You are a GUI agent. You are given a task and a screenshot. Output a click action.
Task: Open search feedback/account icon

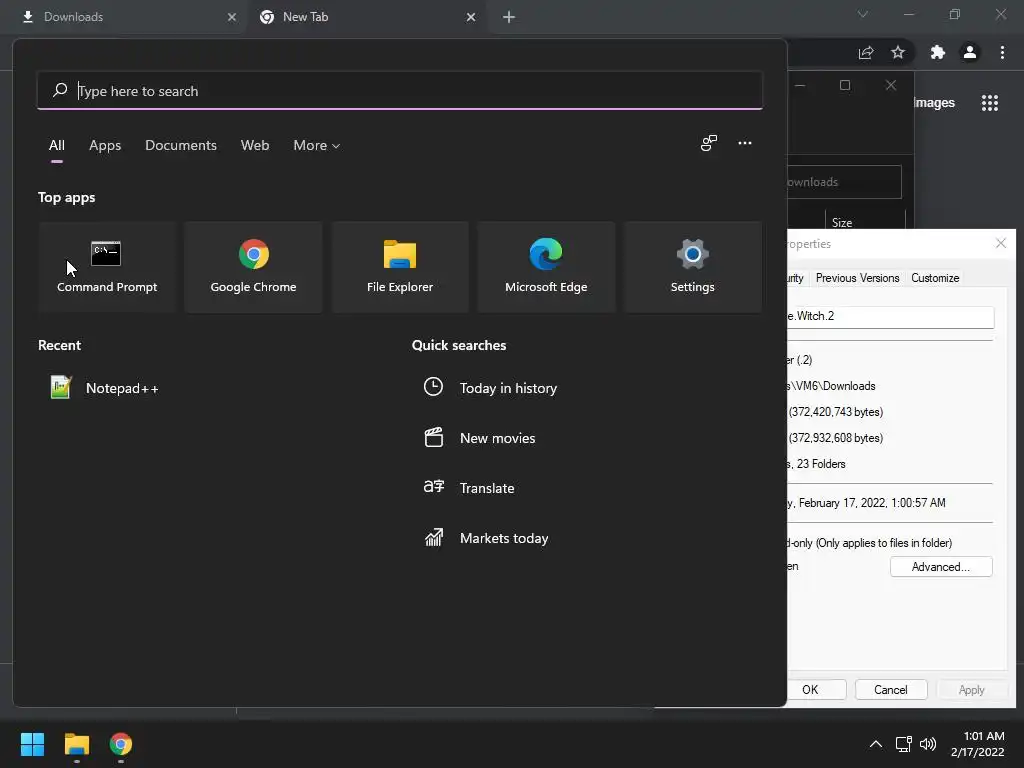click(x=709, y=143)
